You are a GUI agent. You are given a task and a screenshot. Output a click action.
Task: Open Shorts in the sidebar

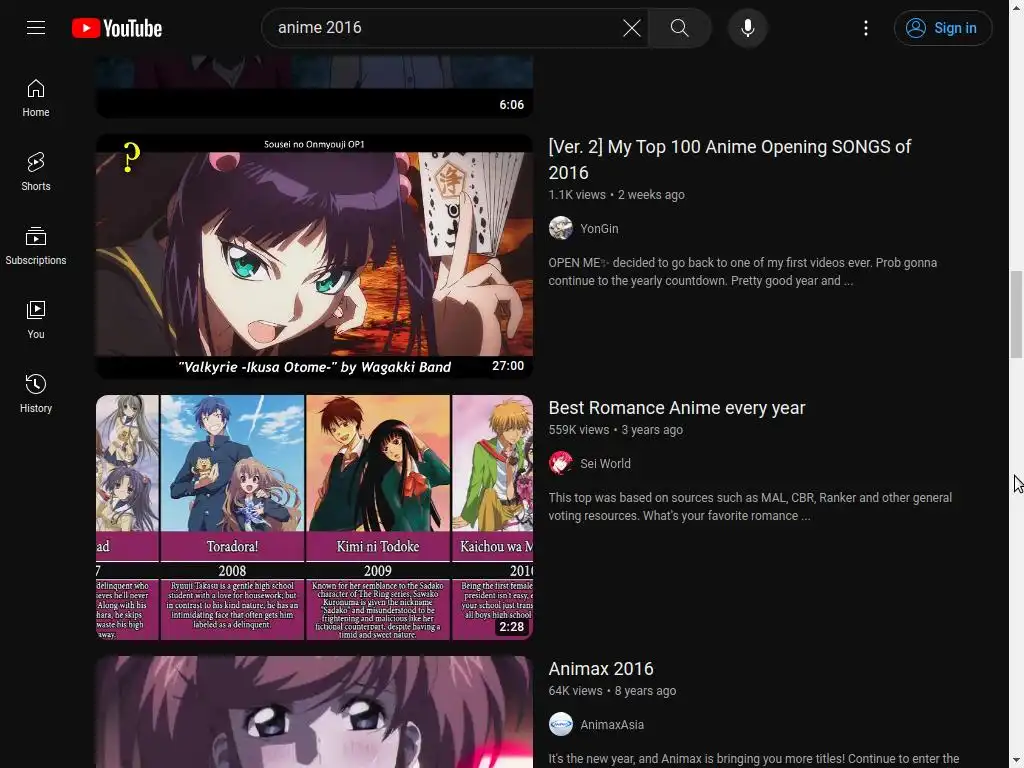tap(36, 172)
